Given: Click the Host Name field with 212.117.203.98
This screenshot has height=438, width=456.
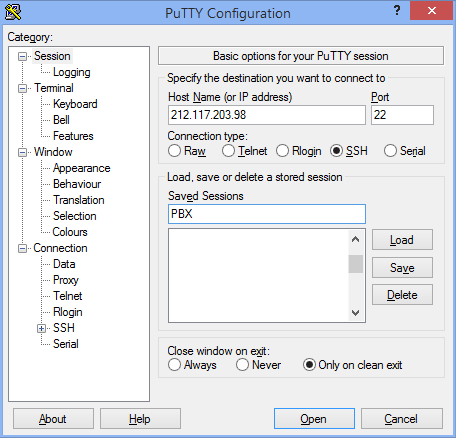Looking at the screenshot, I should pos(267,115).
